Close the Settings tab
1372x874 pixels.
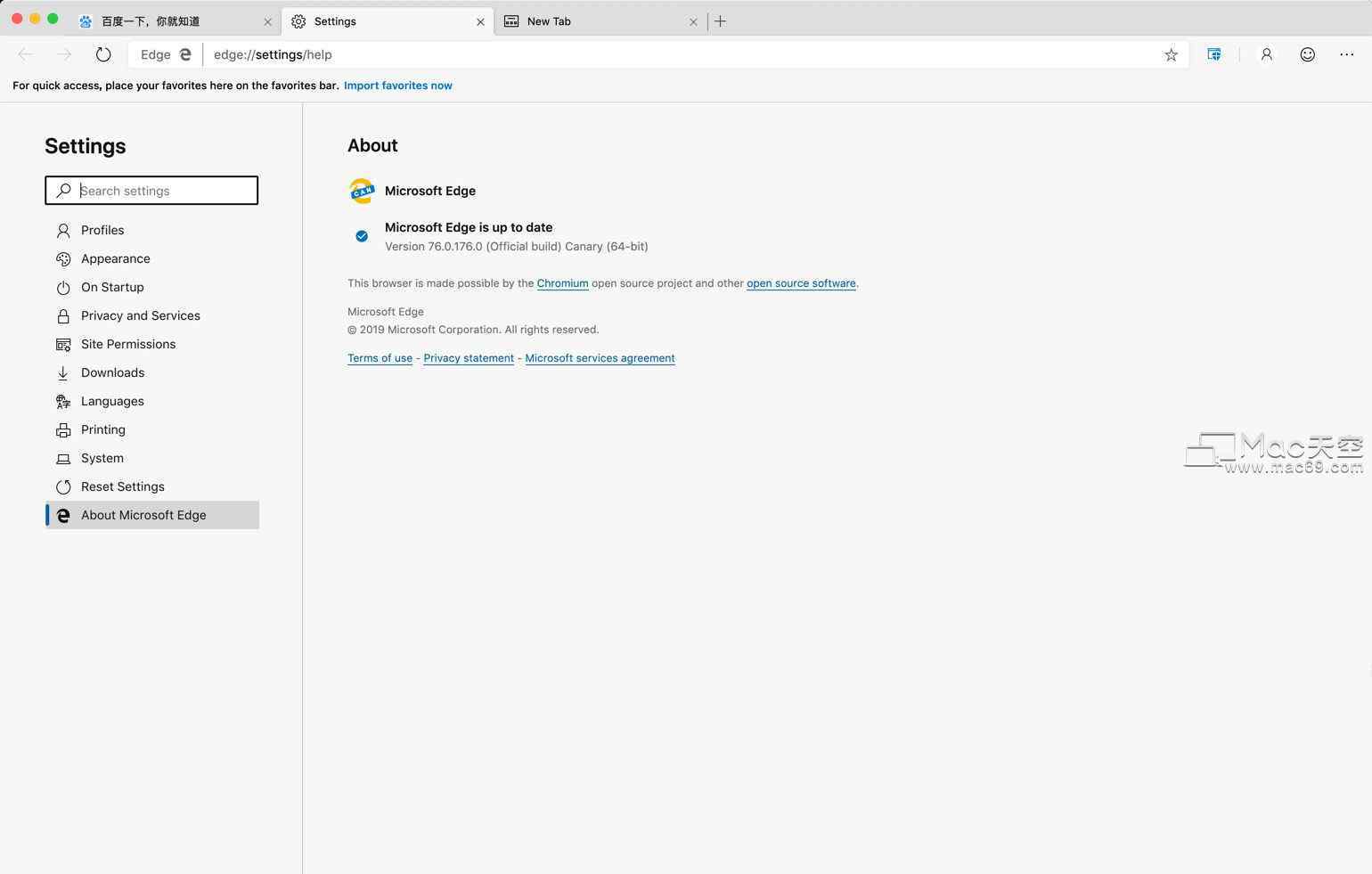(x=480, y=21)
